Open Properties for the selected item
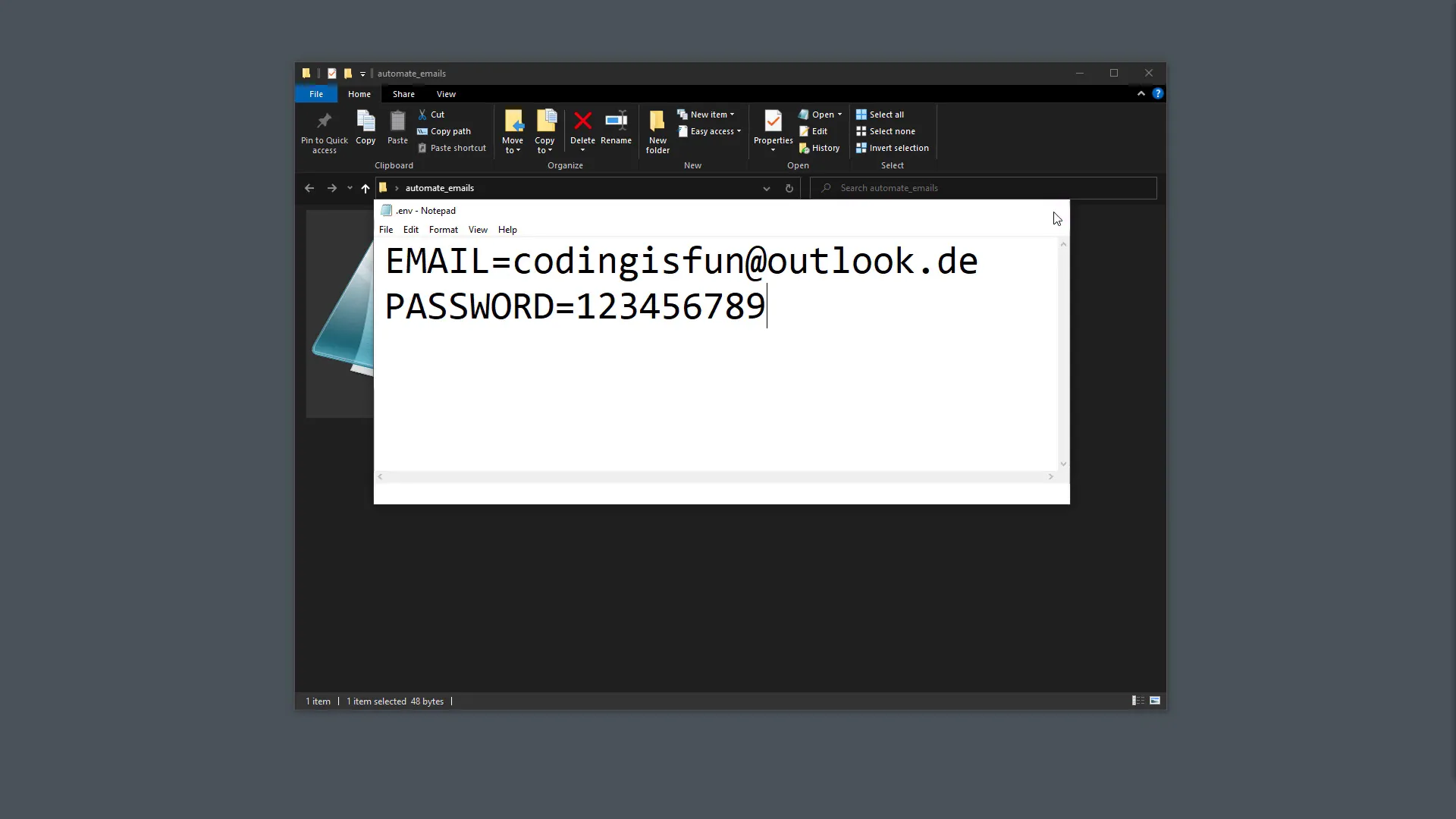 coord(772,125)
